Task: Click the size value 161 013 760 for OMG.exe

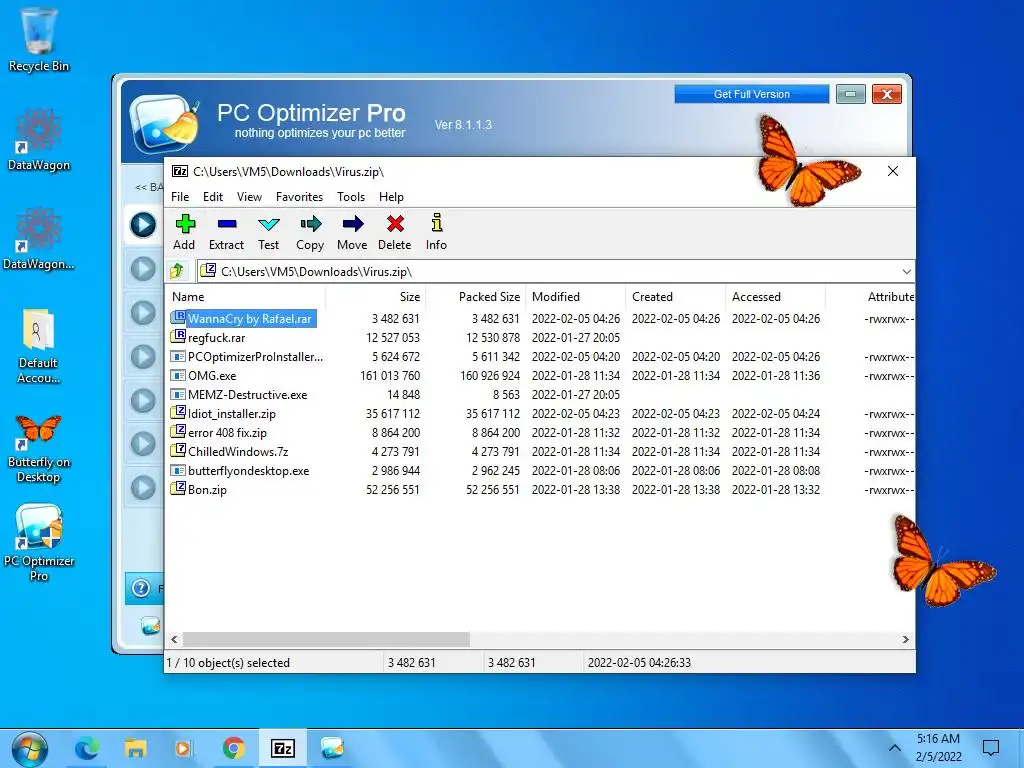Action: click(390, 376)
